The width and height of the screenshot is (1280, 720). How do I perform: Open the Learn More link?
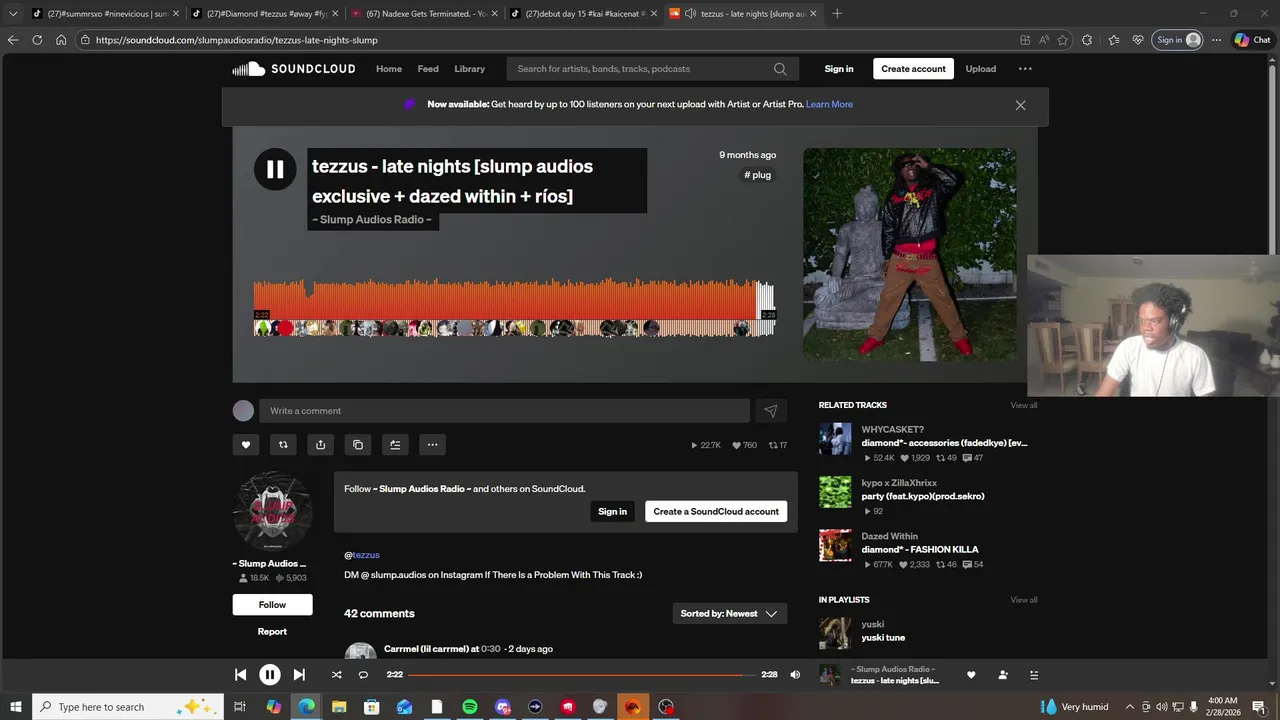(x=829, y=105)
